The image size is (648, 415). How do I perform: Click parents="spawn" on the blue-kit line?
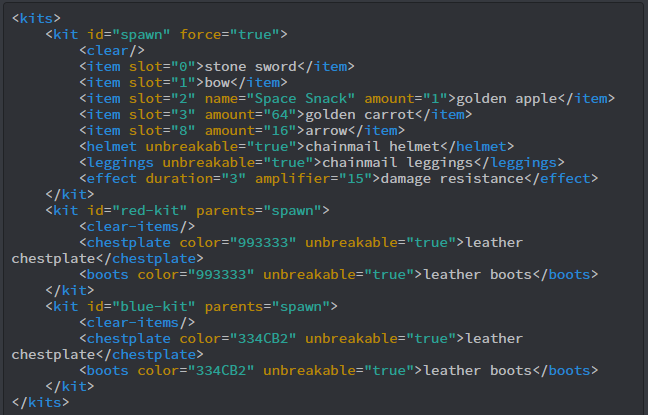click(x=267, y=307)
